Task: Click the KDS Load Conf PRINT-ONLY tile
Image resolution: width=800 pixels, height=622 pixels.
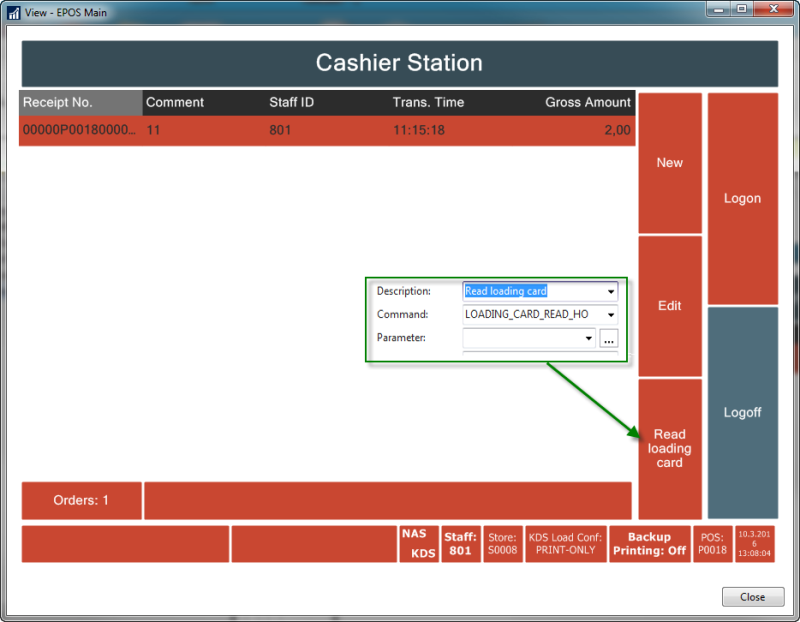Action: (565, 544)
